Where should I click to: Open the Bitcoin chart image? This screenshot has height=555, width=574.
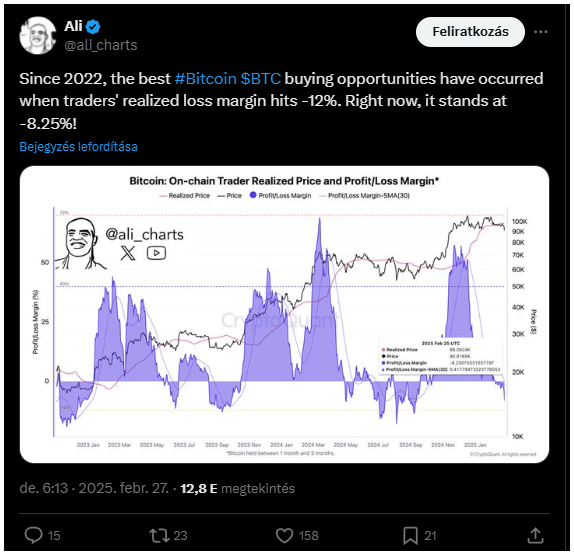284,314
